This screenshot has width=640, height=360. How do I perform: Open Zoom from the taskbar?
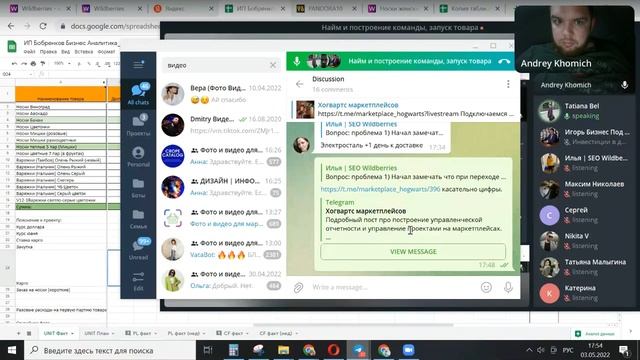[409, 350]
